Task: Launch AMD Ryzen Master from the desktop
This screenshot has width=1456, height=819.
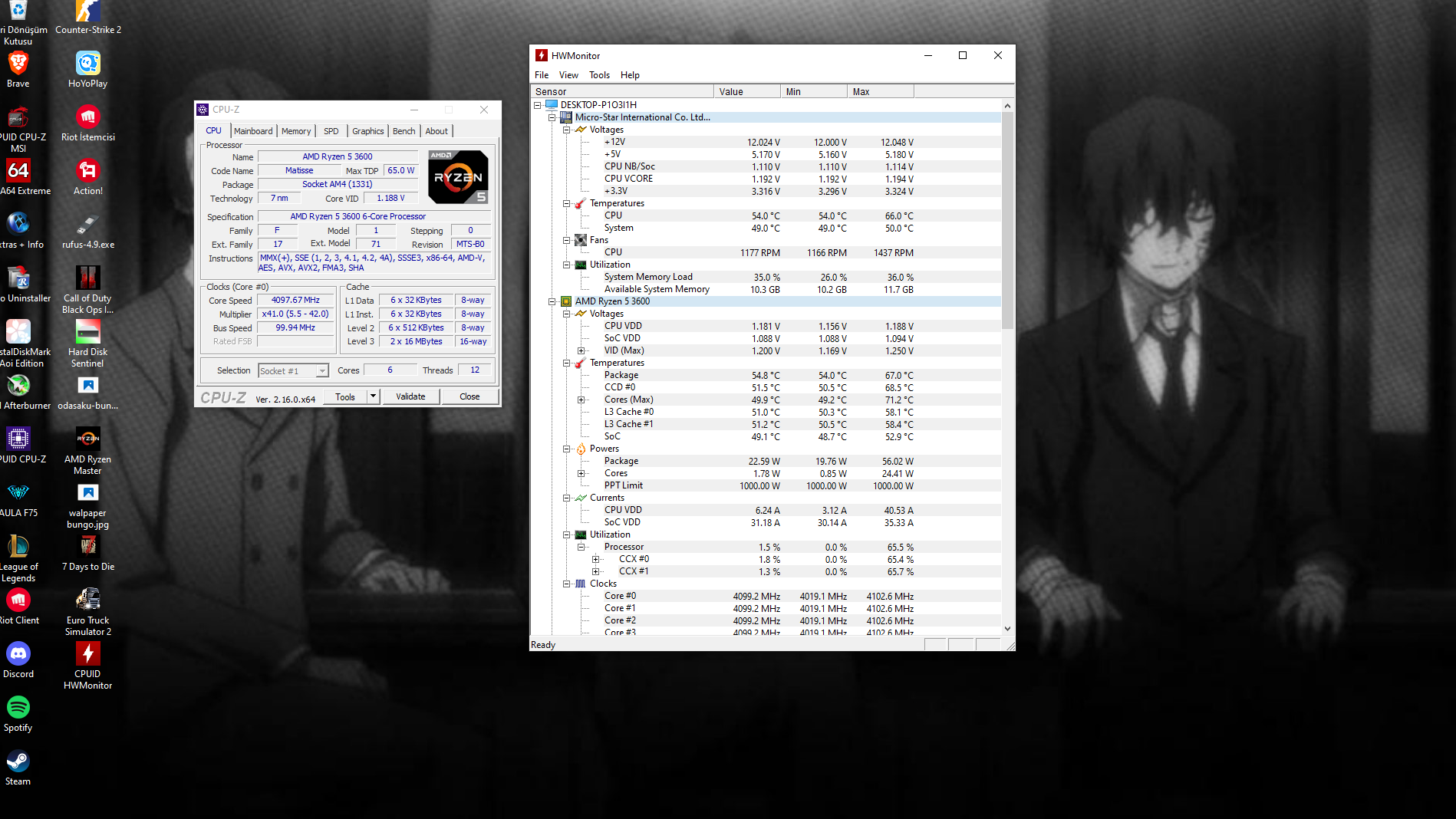Action: pyautogui.click(x=87, y=451)
